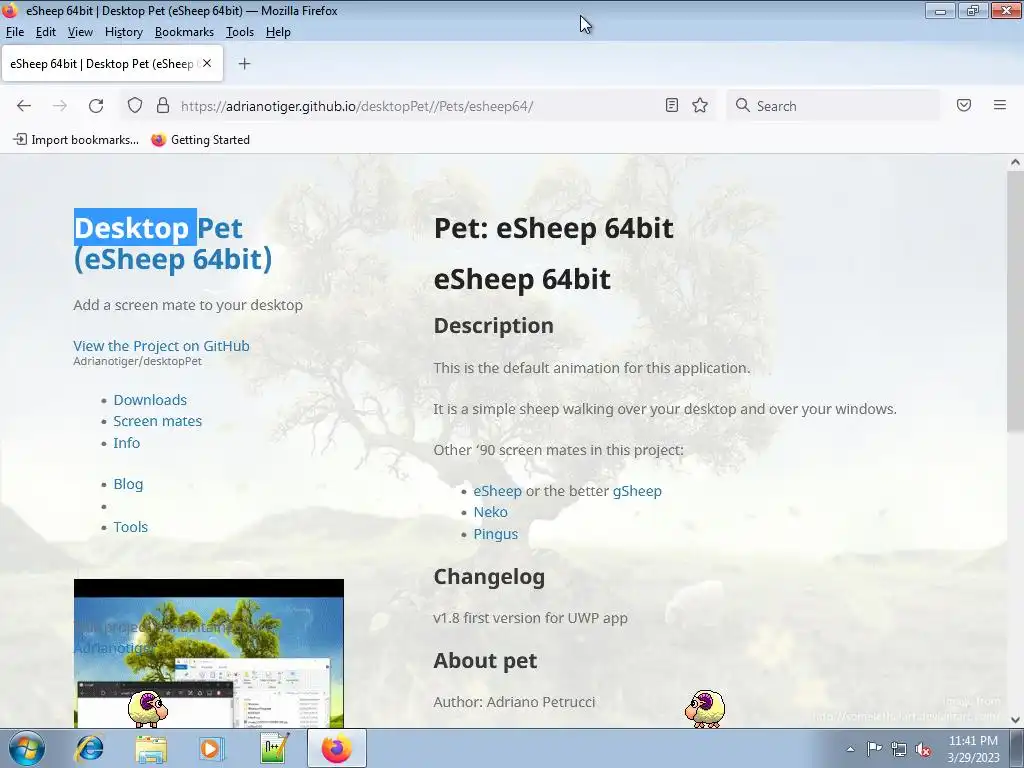This screenshot has height=768, width=1024.
Task: Click the Search box in toolbar
Action: click(833, 106)
